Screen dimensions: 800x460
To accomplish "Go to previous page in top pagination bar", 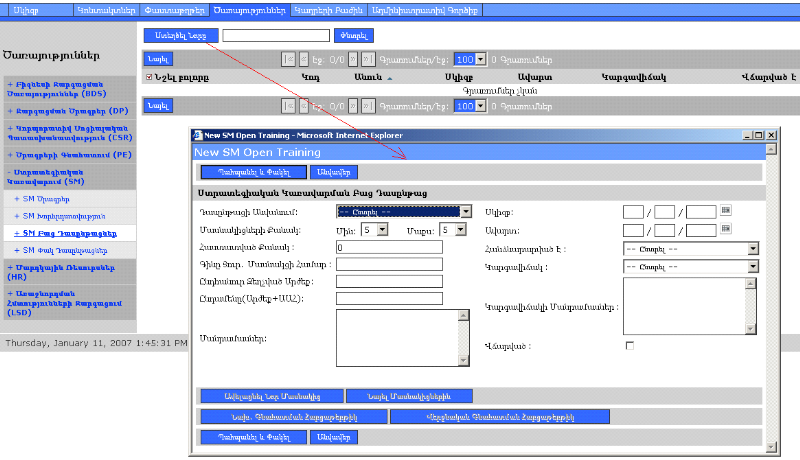I will pyautogui.click(x=303, y=60).
